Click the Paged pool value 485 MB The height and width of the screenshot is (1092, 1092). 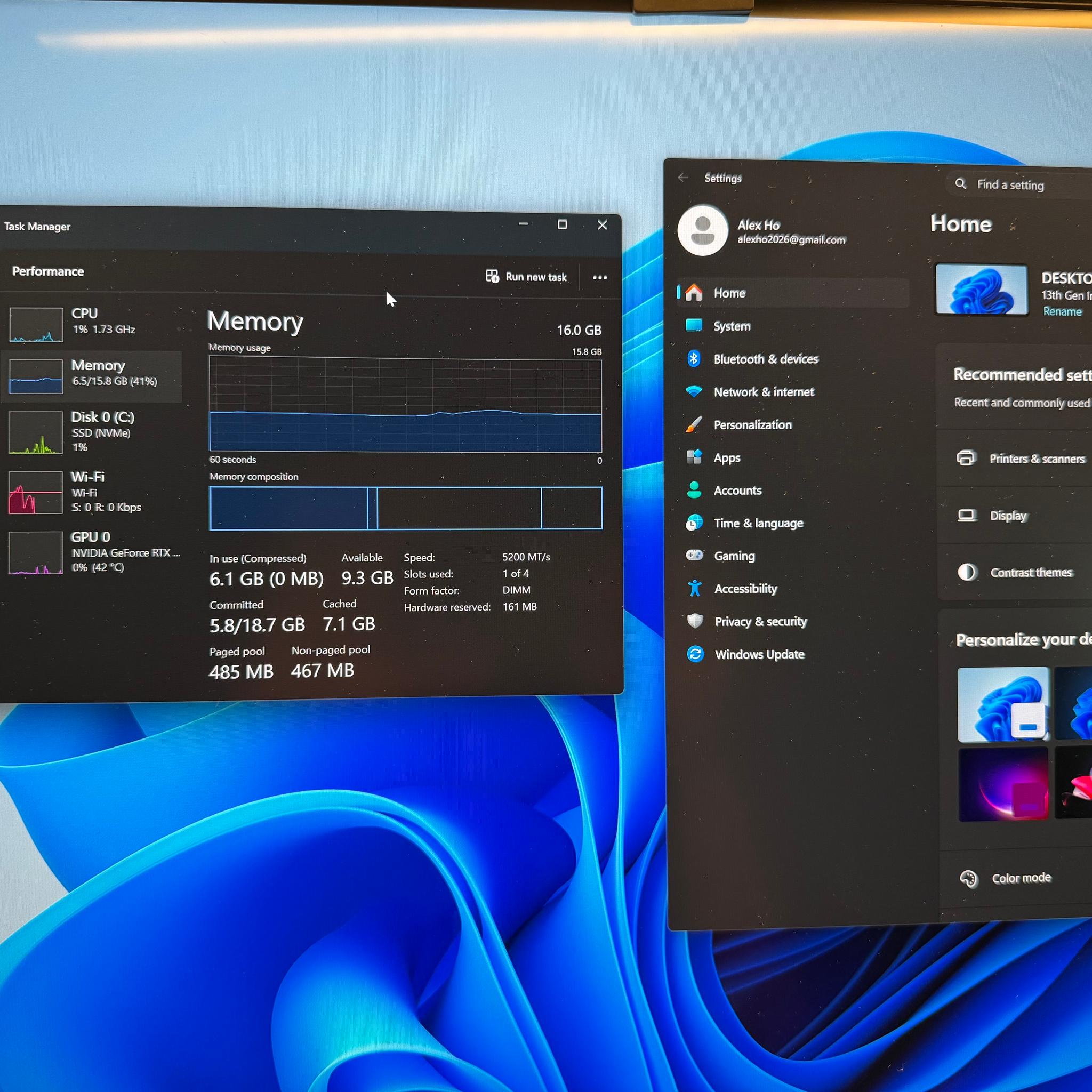coord(242,672)
